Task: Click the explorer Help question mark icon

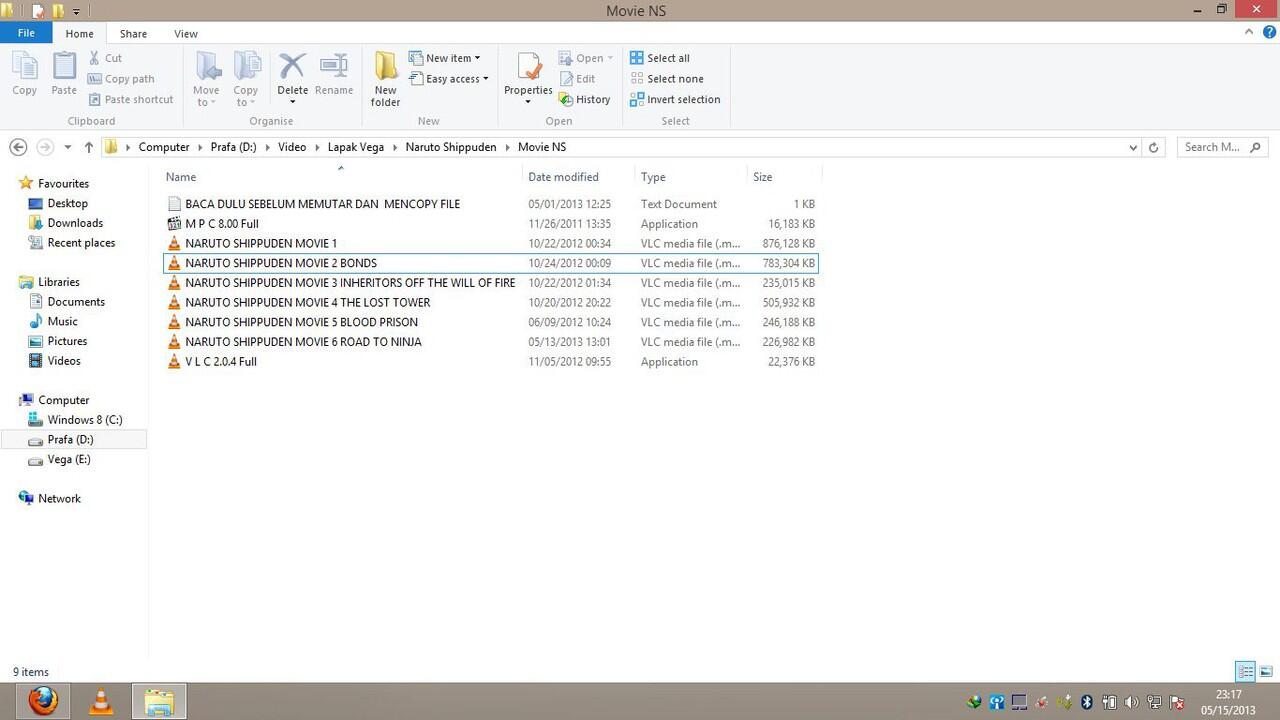Action: coord(1267,32)
